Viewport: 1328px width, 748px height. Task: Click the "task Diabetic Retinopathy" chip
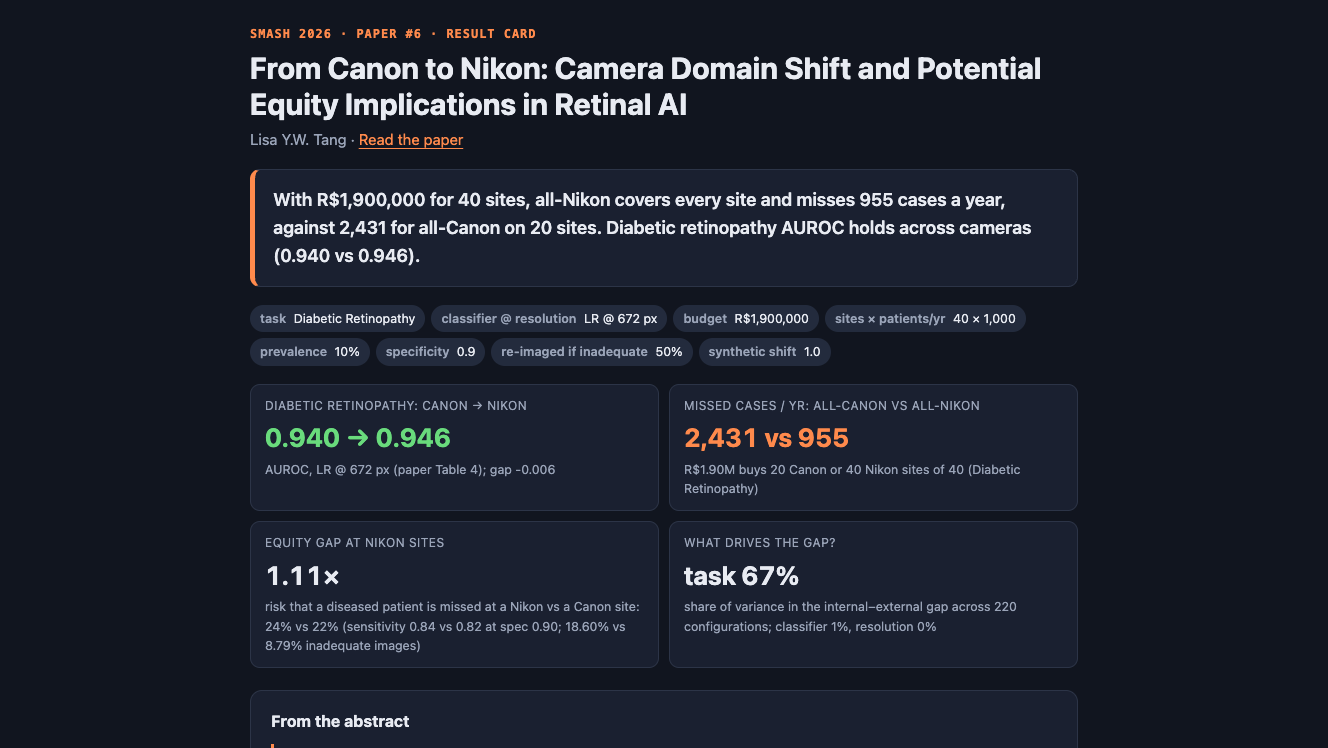[338, 319]
